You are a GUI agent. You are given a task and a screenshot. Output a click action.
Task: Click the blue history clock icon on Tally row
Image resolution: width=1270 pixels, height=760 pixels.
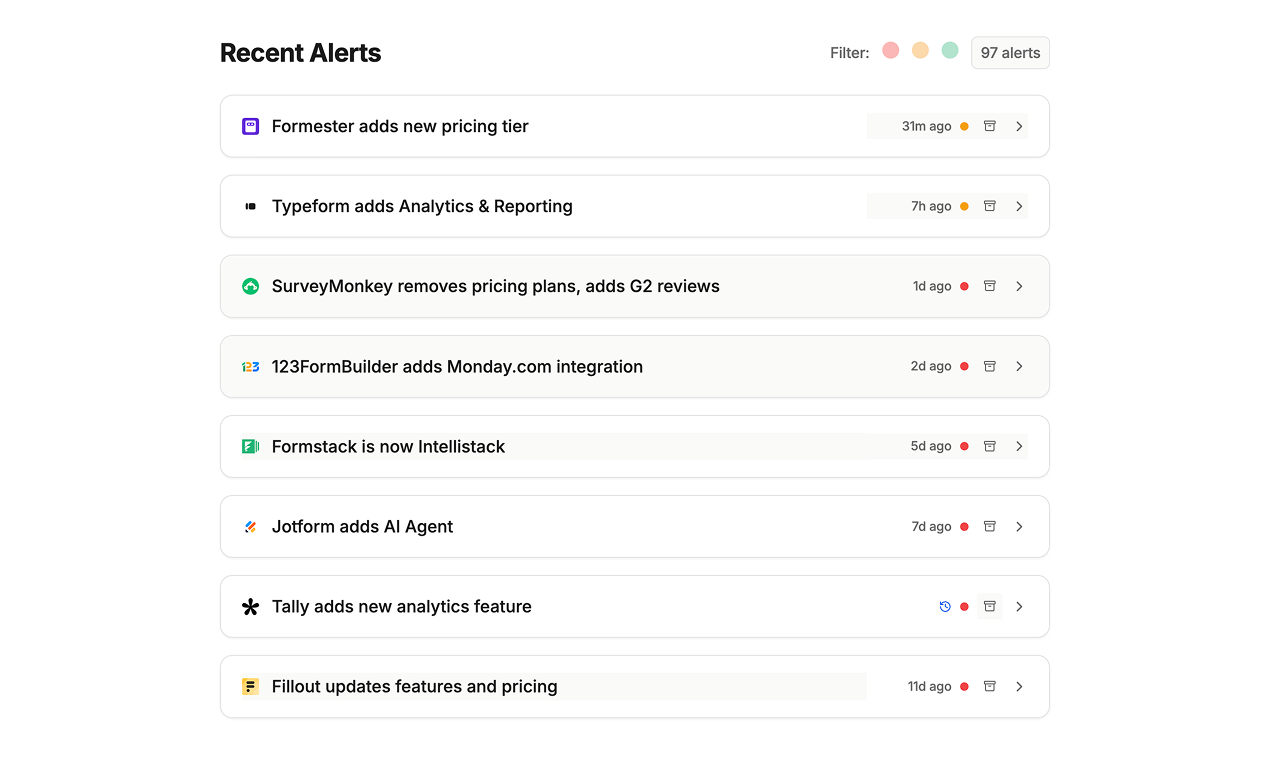tap(945, 606)
